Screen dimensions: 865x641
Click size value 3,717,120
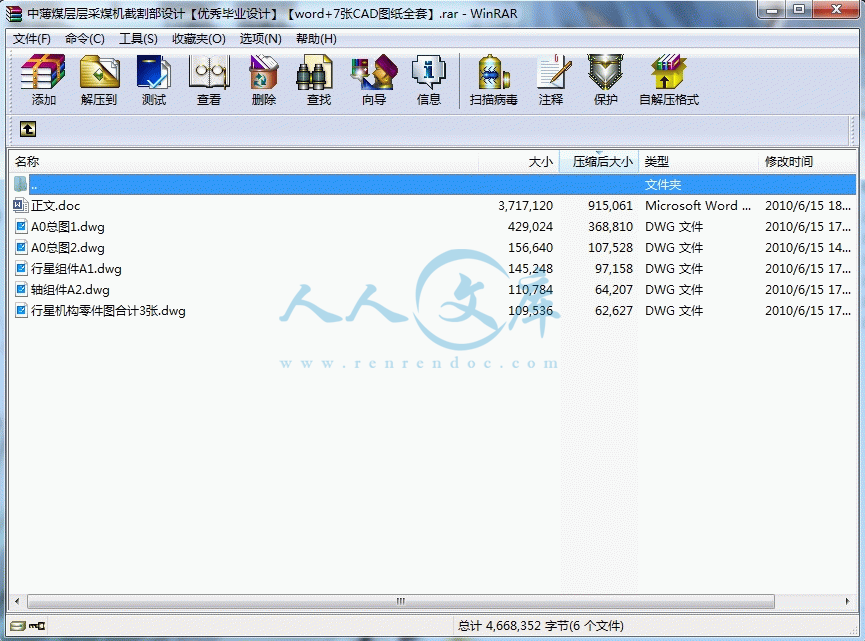point(525,206)
